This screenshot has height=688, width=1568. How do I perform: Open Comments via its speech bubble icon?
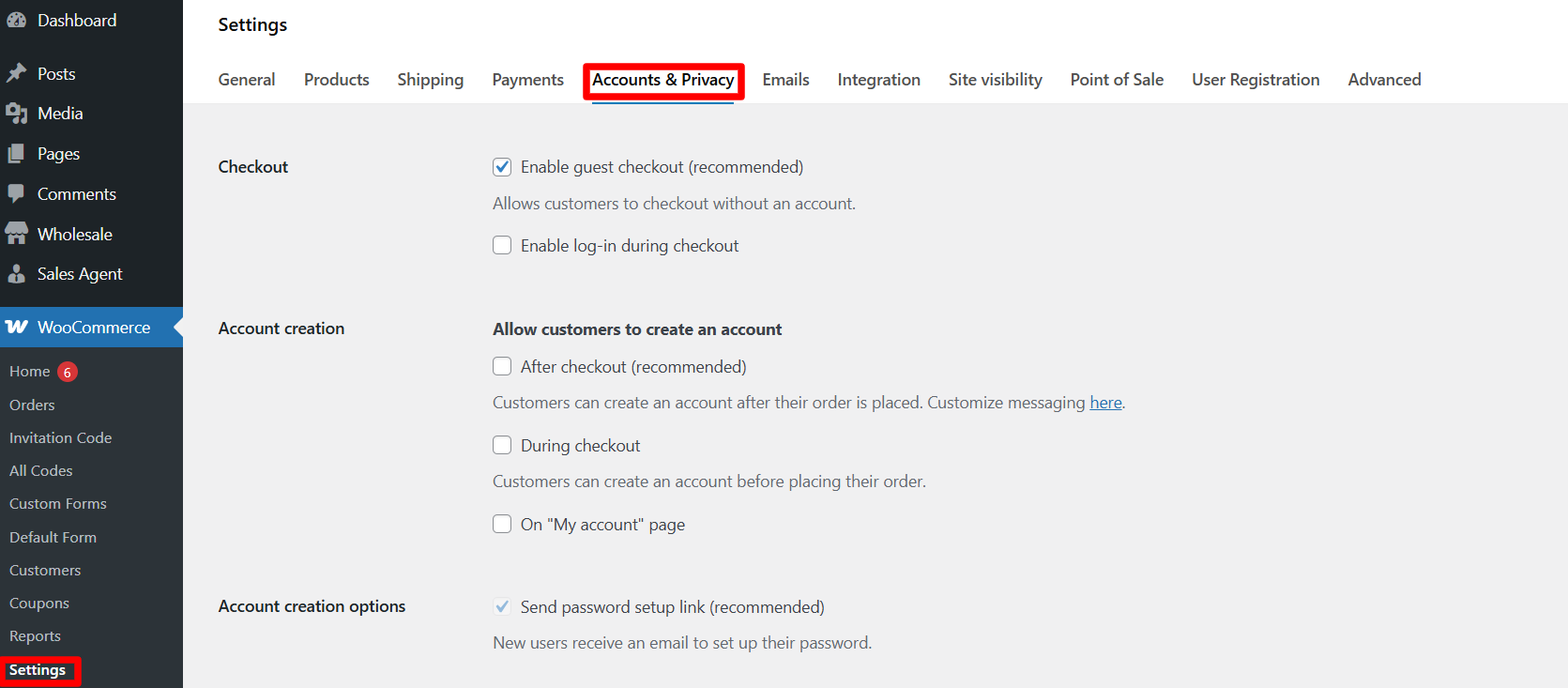click(x=18, y=193)
